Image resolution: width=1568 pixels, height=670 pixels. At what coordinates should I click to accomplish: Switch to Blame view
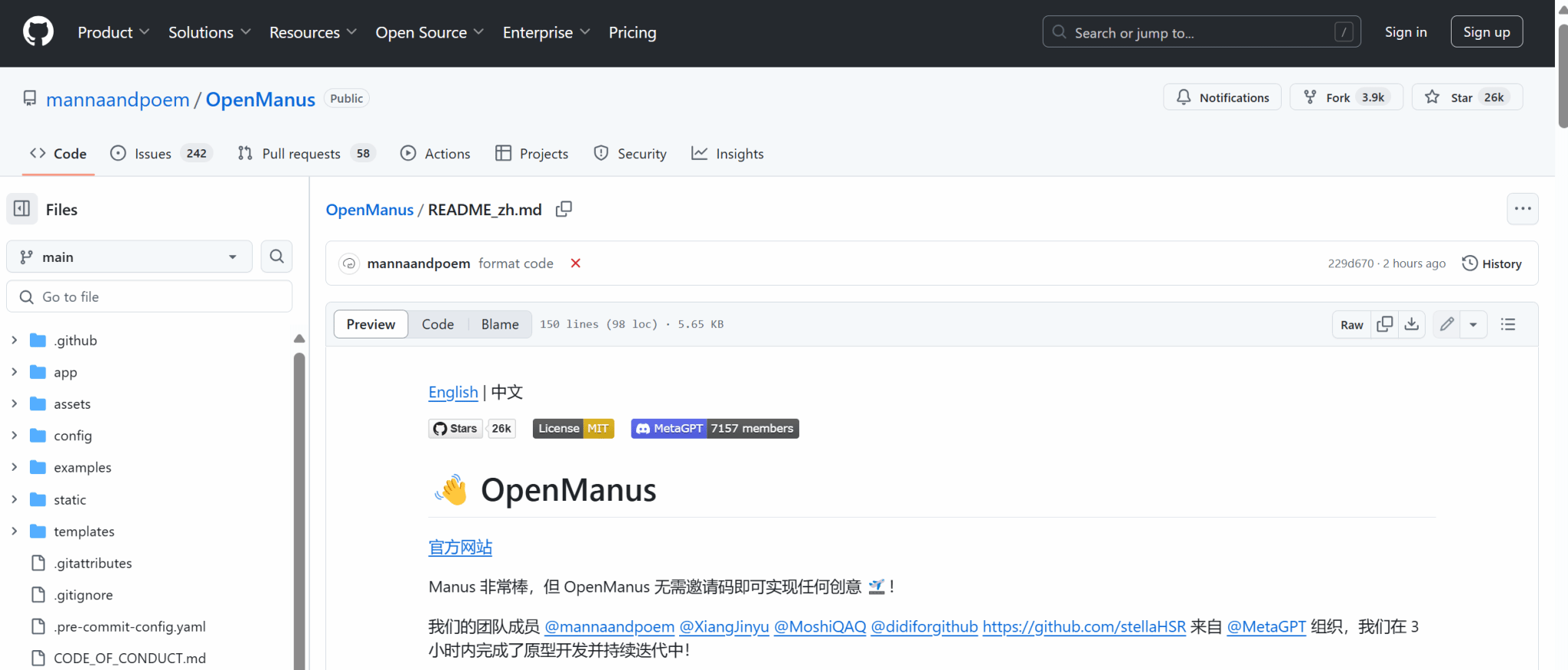point(499,325)
